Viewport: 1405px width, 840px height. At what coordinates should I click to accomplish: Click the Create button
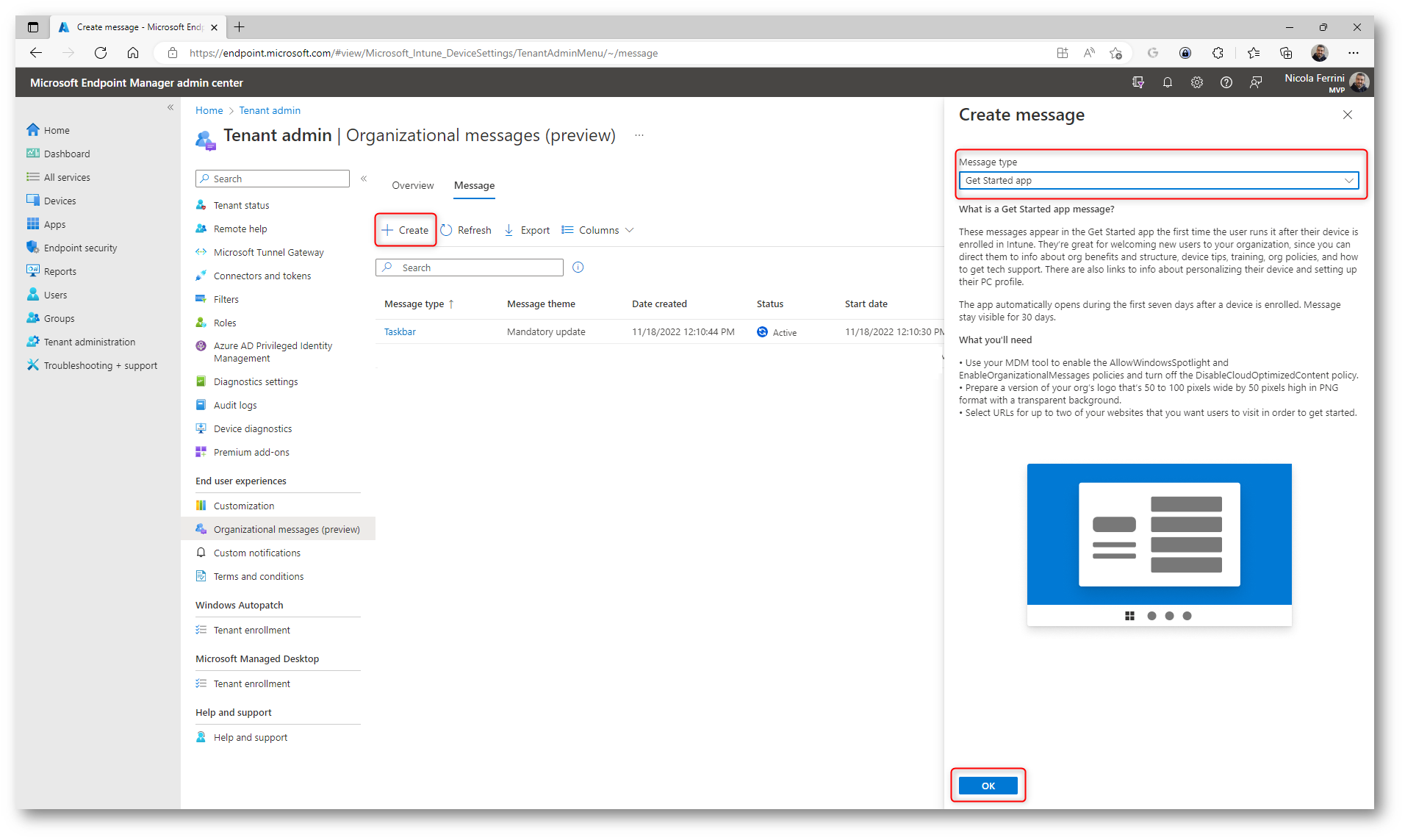pos(405,230)
